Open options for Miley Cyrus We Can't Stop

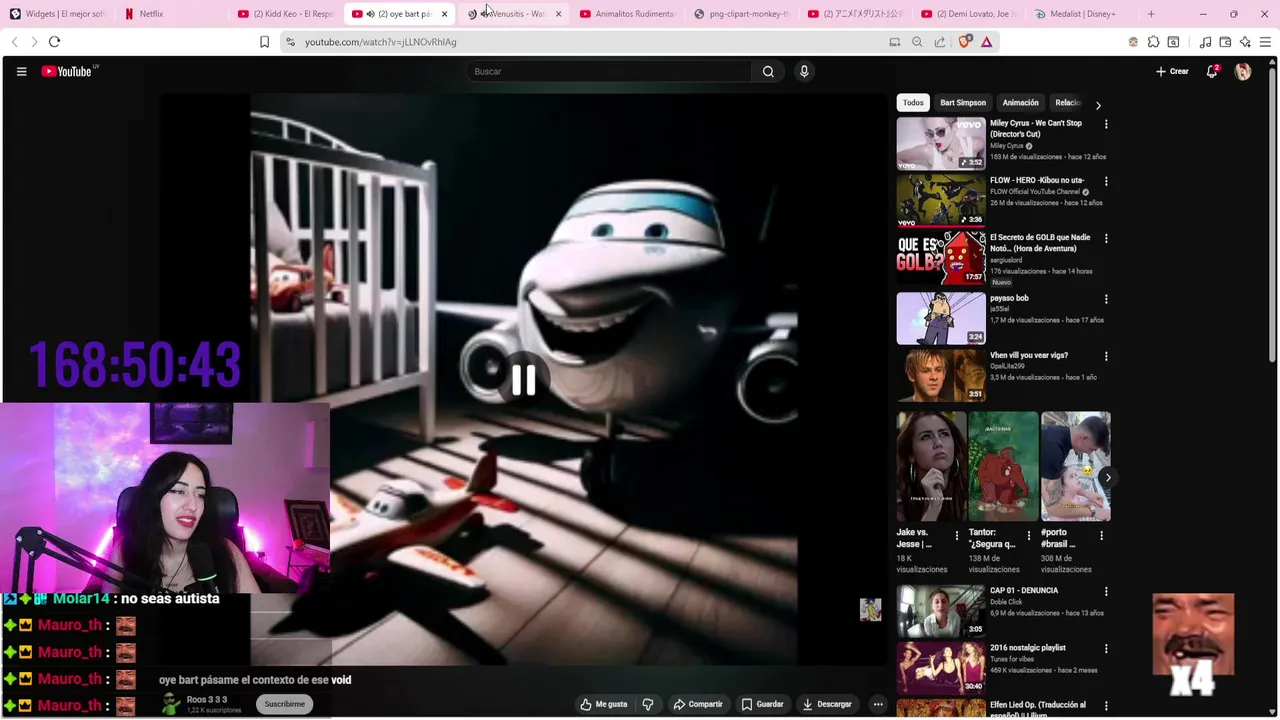(1106, 124)
